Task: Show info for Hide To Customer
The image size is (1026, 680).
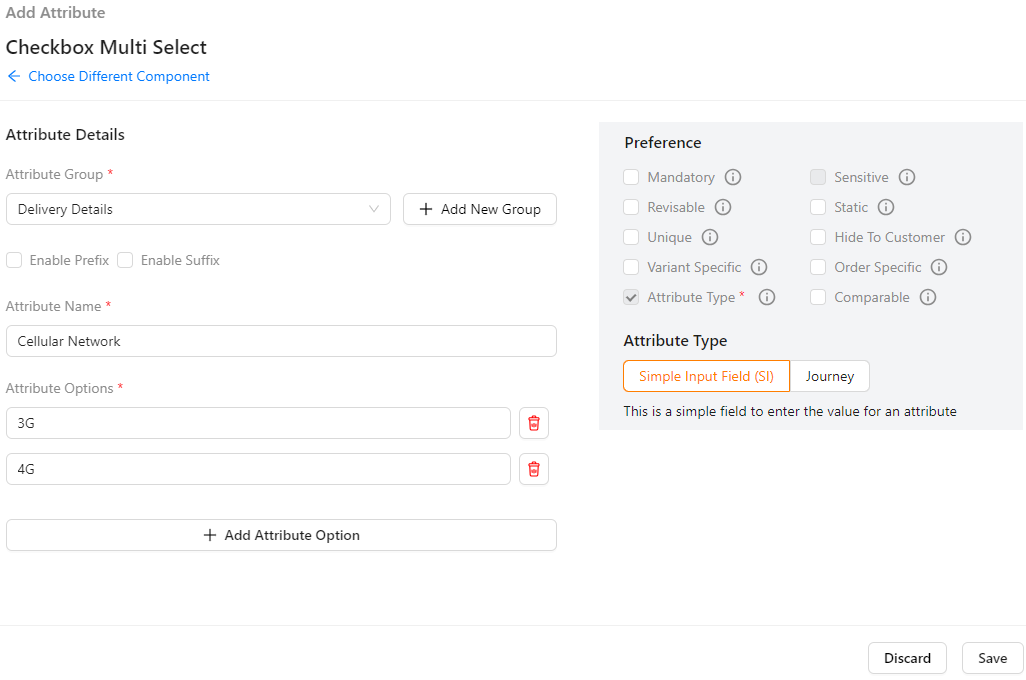Action: click(963, 237)
